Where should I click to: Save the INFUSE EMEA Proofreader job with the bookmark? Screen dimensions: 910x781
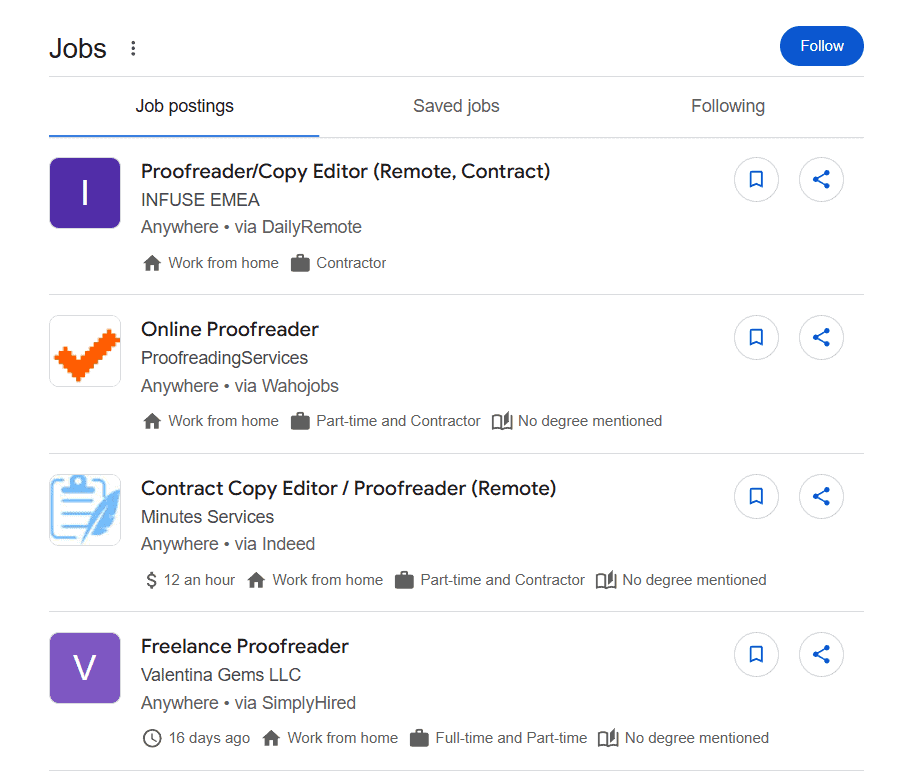click(x=756, y=179)
